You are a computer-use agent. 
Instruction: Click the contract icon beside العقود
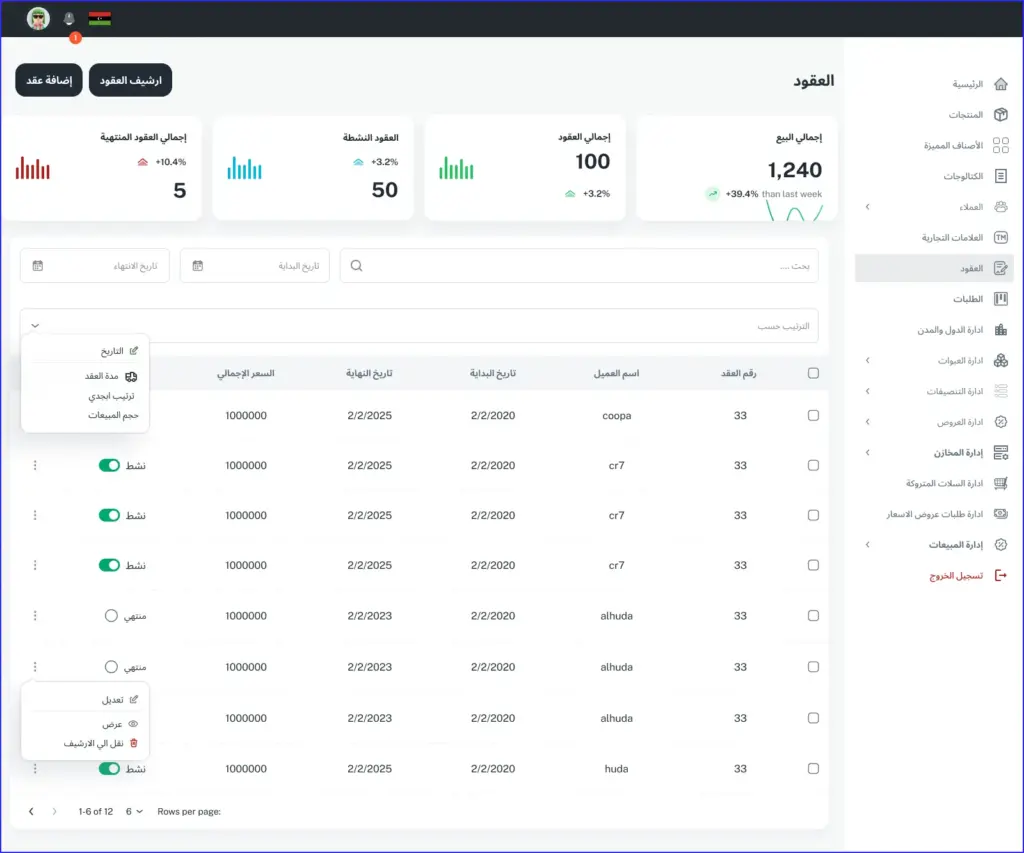tap(1000, 268)
